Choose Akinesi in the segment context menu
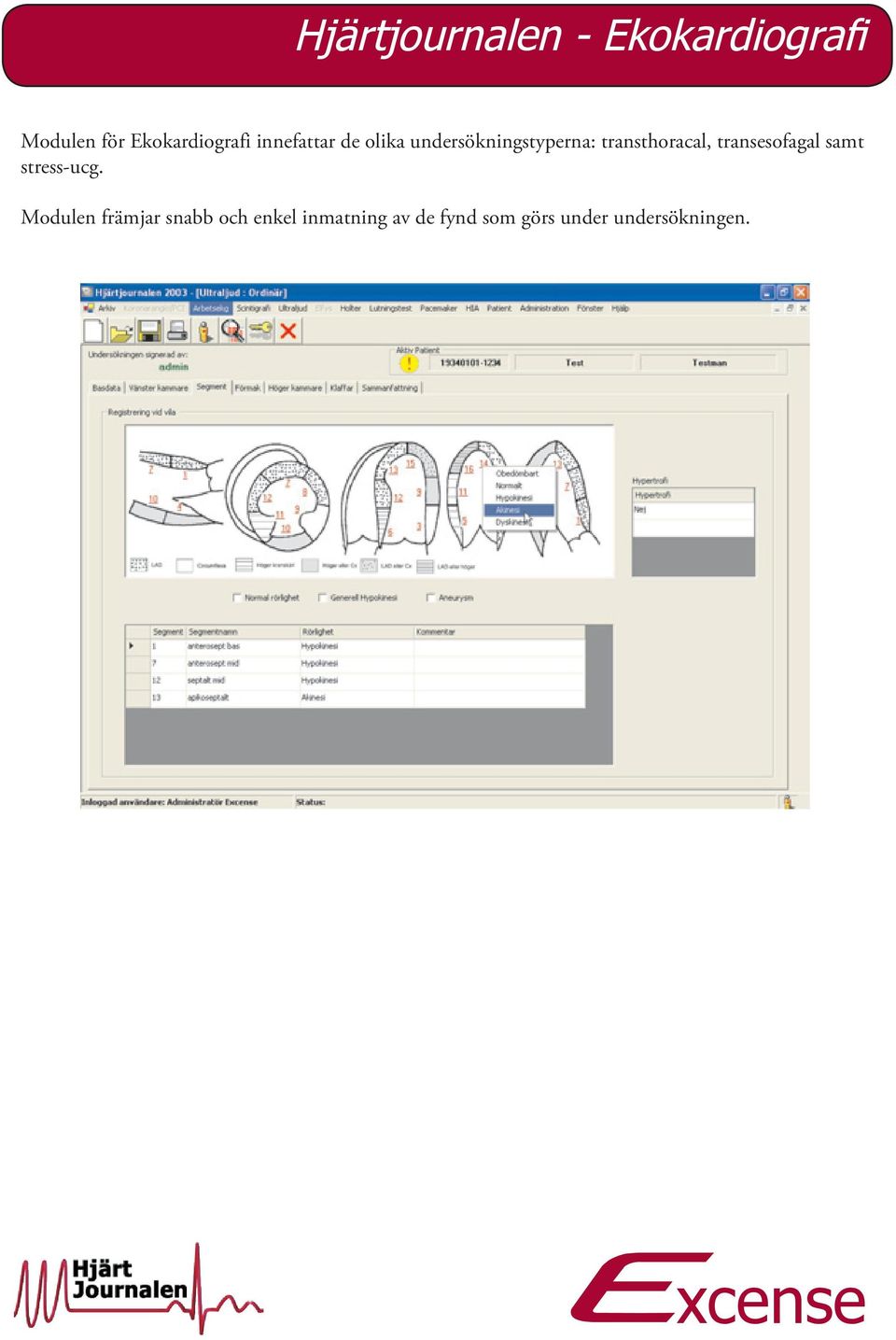 click(x=519, y=510)
